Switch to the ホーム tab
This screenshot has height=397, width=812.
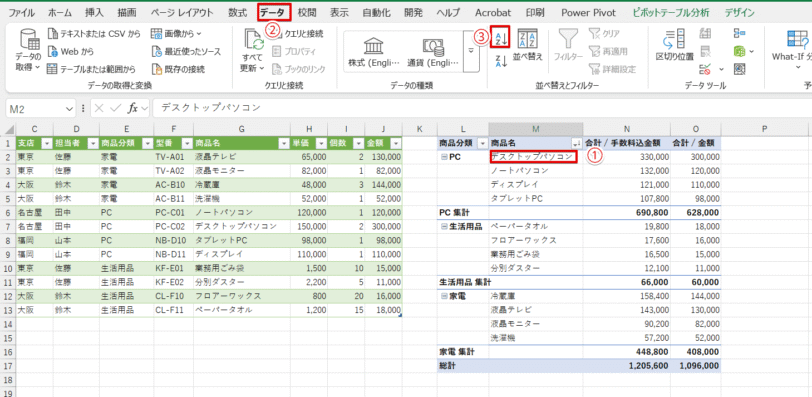click(61, 12)
